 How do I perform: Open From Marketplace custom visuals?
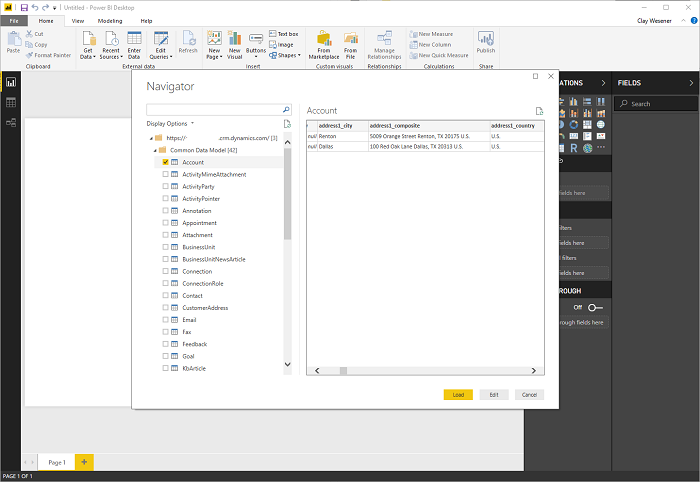click(323, 41)
